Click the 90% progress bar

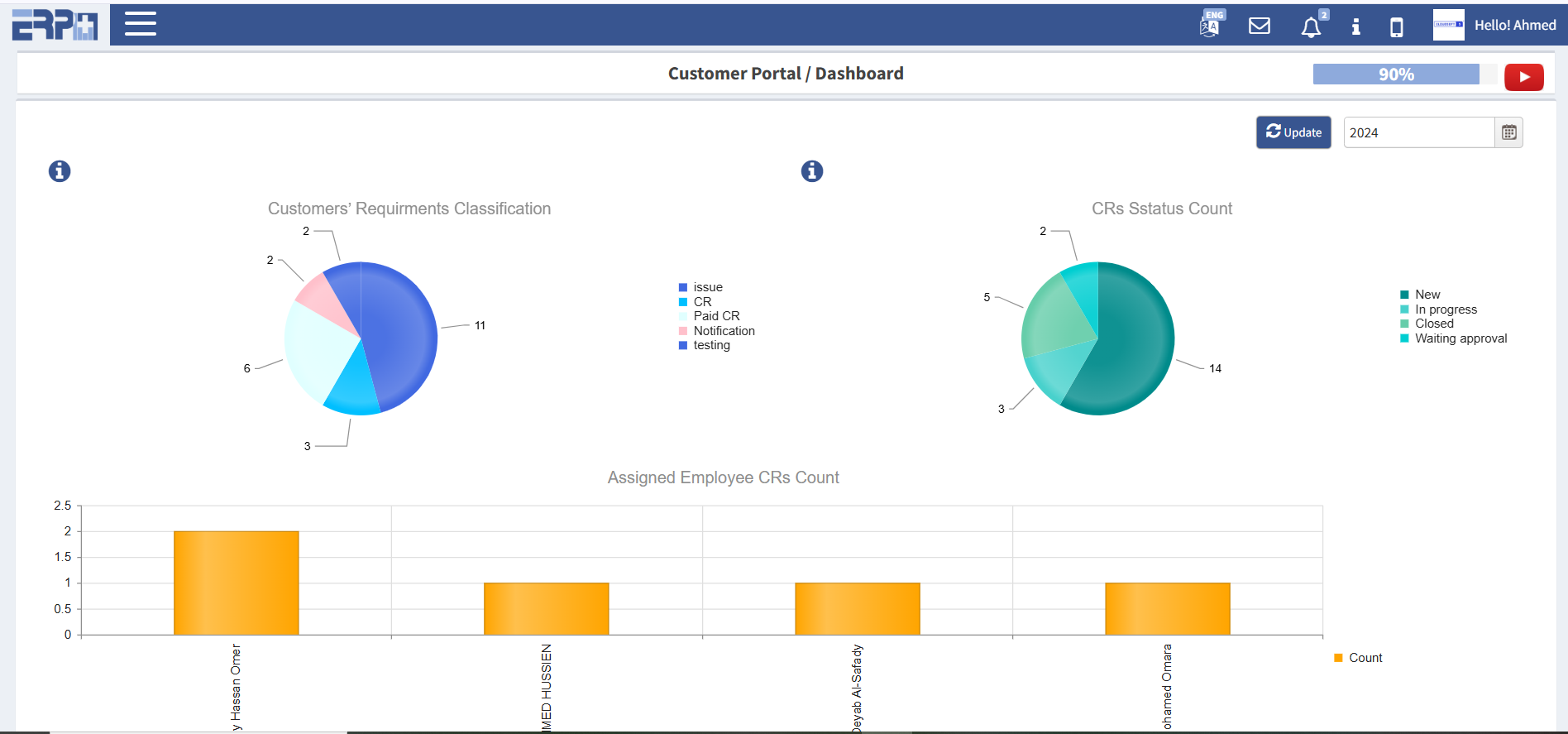[1396, 74]
